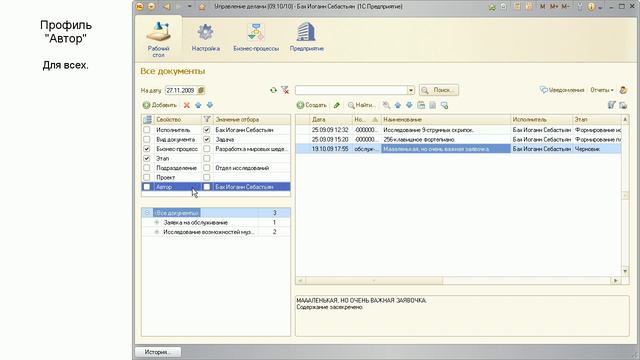640x360 pixels.
Task: Enable grouping checkbox for Автор
Action: click(147, 187)
